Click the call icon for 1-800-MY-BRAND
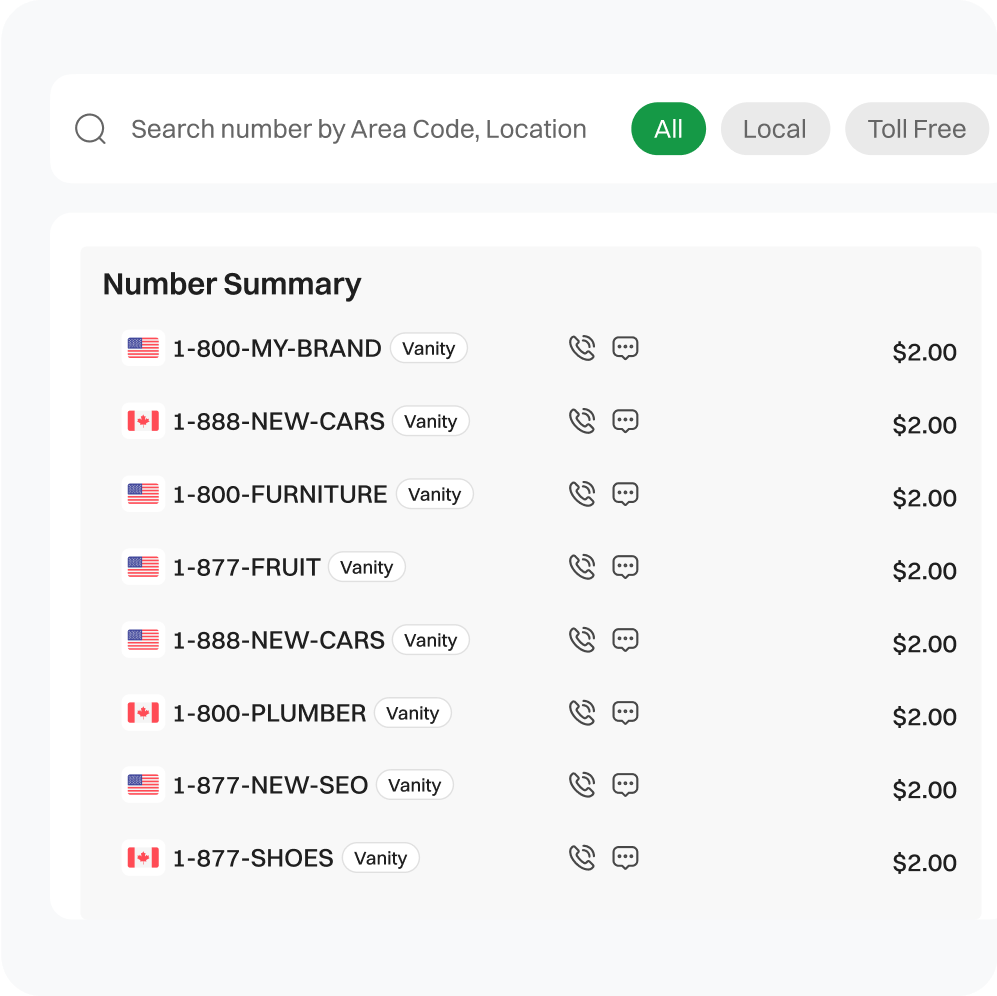The image size is (997, 996). 581,348
